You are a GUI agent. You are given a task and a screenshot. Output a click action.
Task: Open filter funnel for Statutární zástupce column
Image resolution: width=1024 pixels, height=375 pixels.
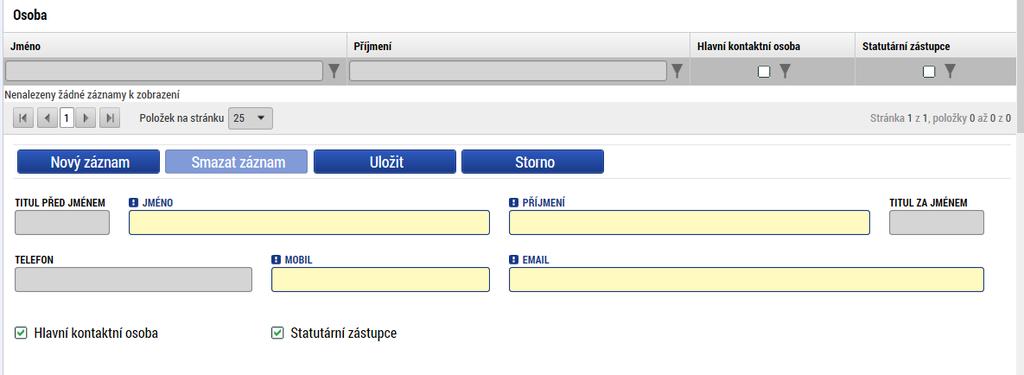[x=950, y=71]
